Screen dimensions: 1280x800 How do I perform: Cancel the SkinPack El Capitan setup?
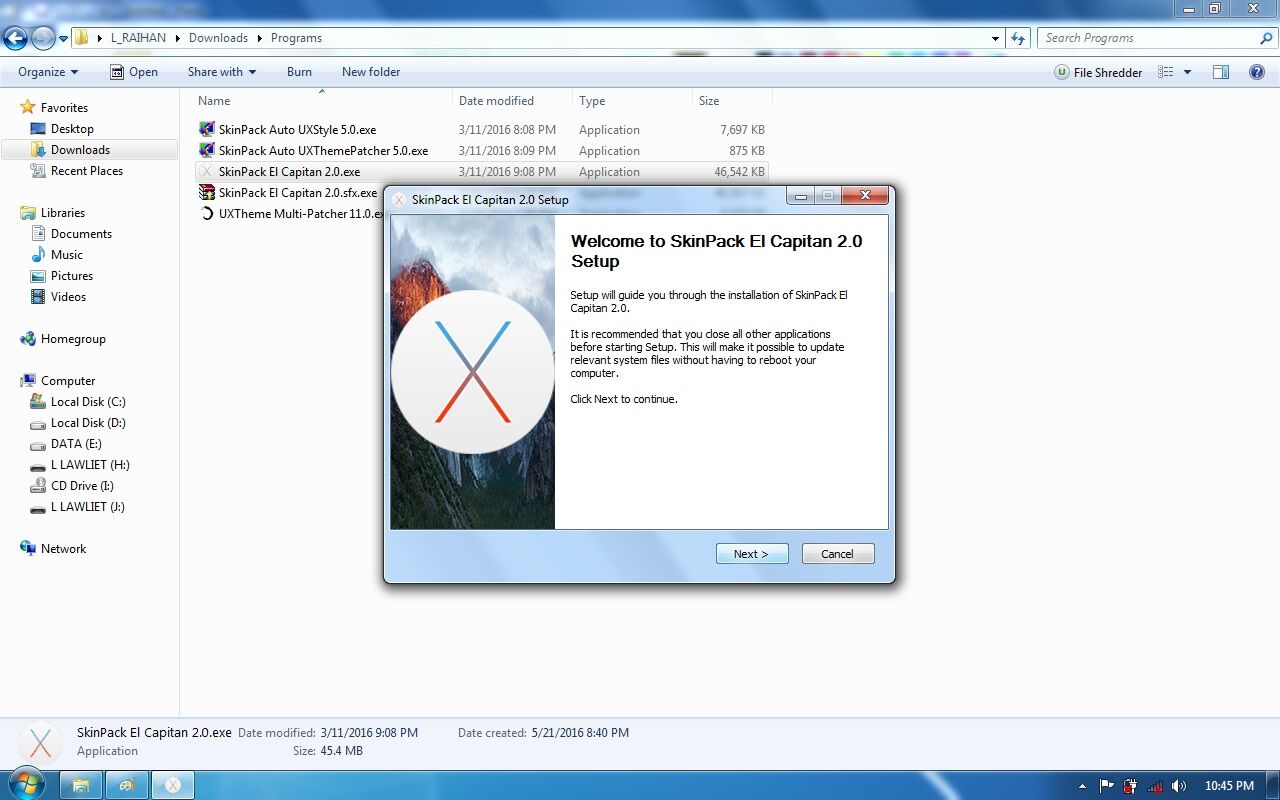[838, 554]
